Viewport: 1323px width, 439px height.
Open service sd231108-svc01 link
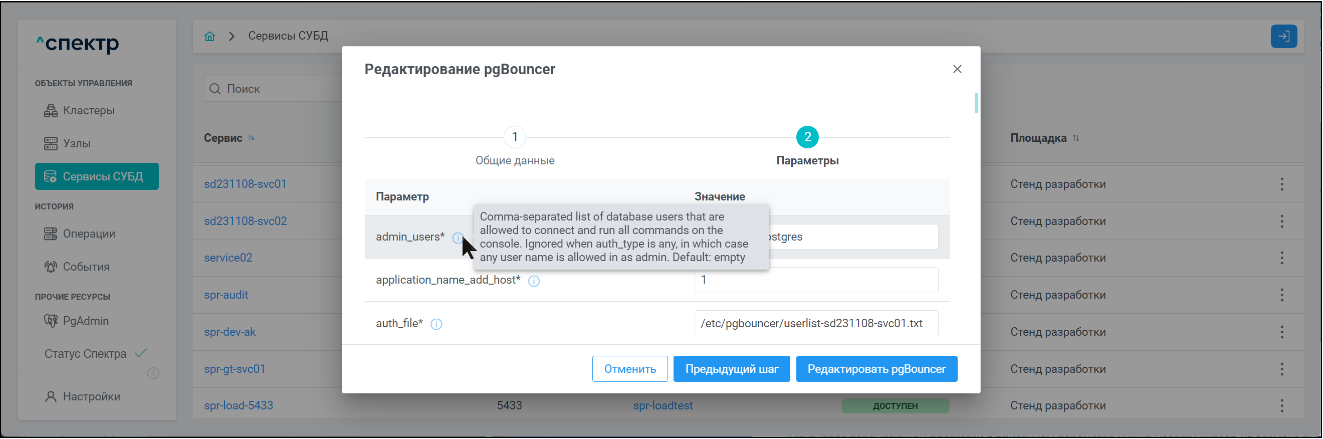245,184
